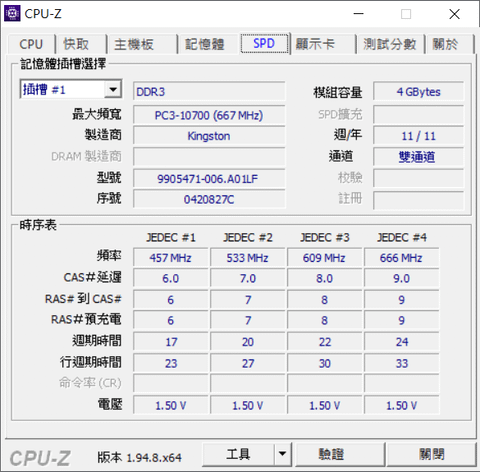Click the Kingston manufacturer value

(209, 136)
